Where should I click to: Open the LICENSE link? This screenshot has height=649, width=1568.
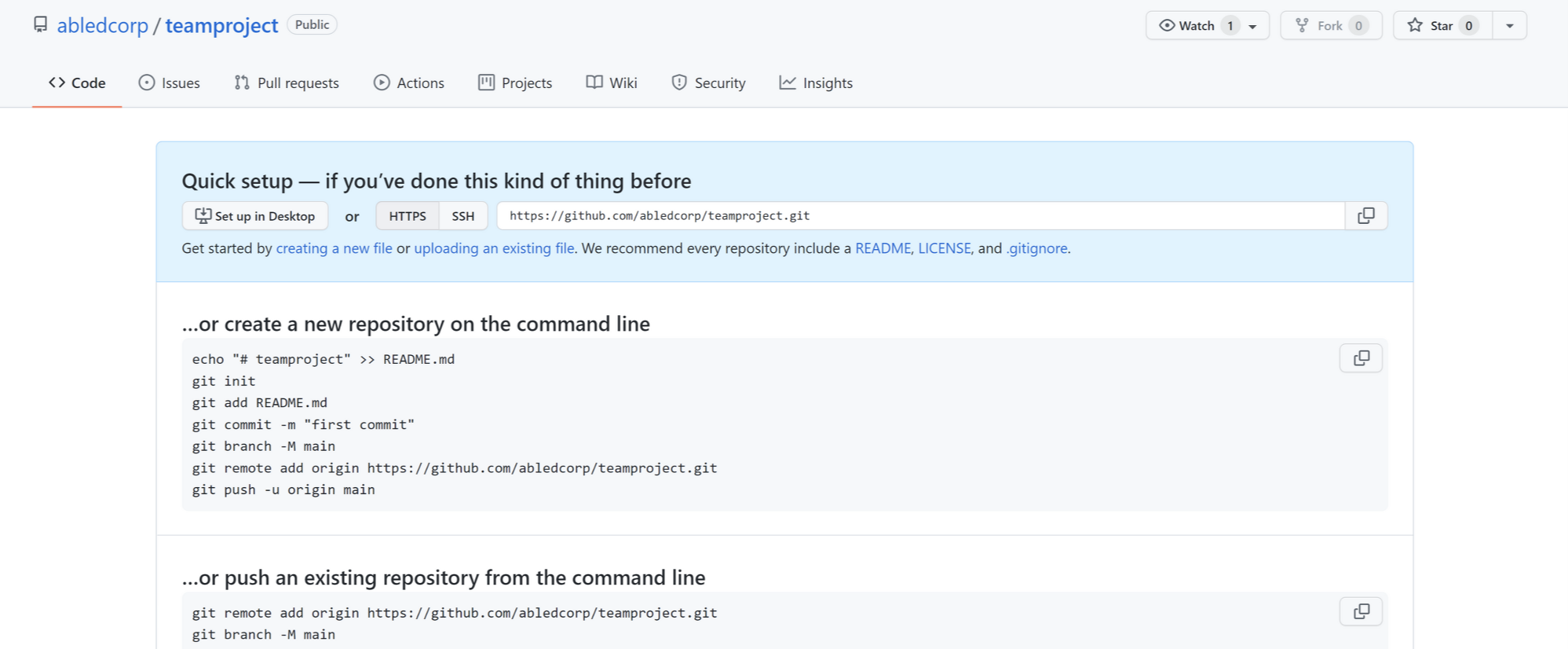(945, 248)
